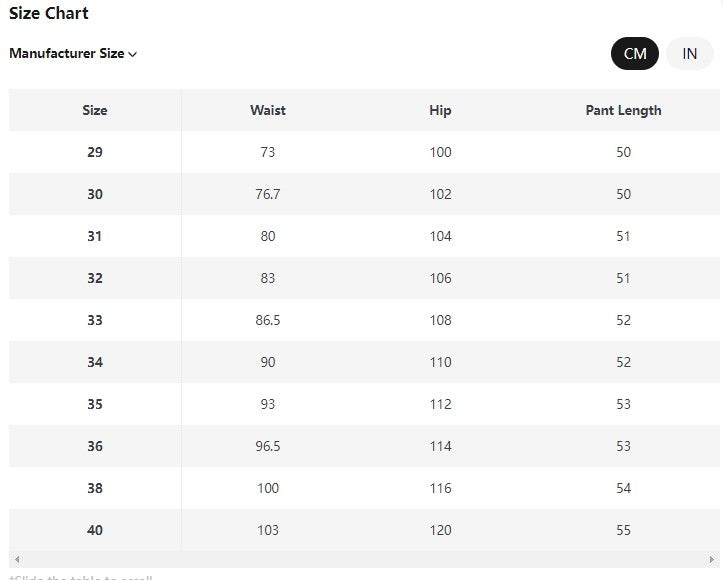Select the size 34 row label
This screenshot has height=580, width=723.
pos(95,362)
